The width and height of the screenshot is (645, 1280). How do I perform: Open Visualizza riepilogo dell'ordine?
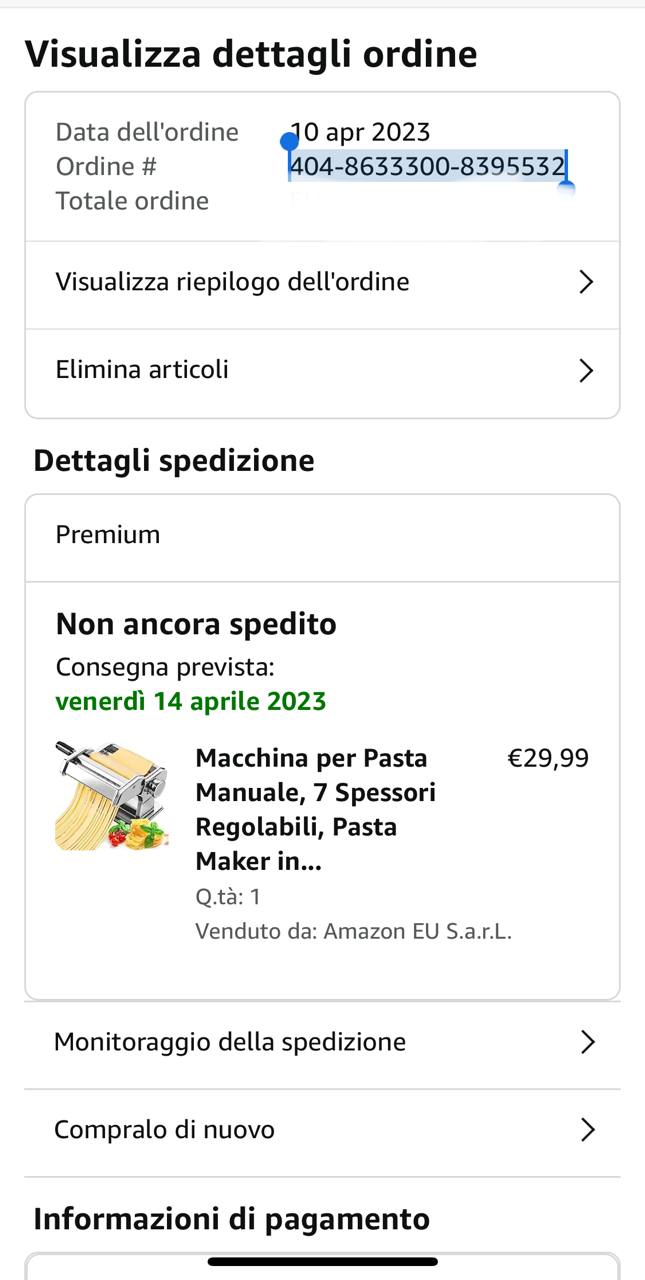(232, 282)
